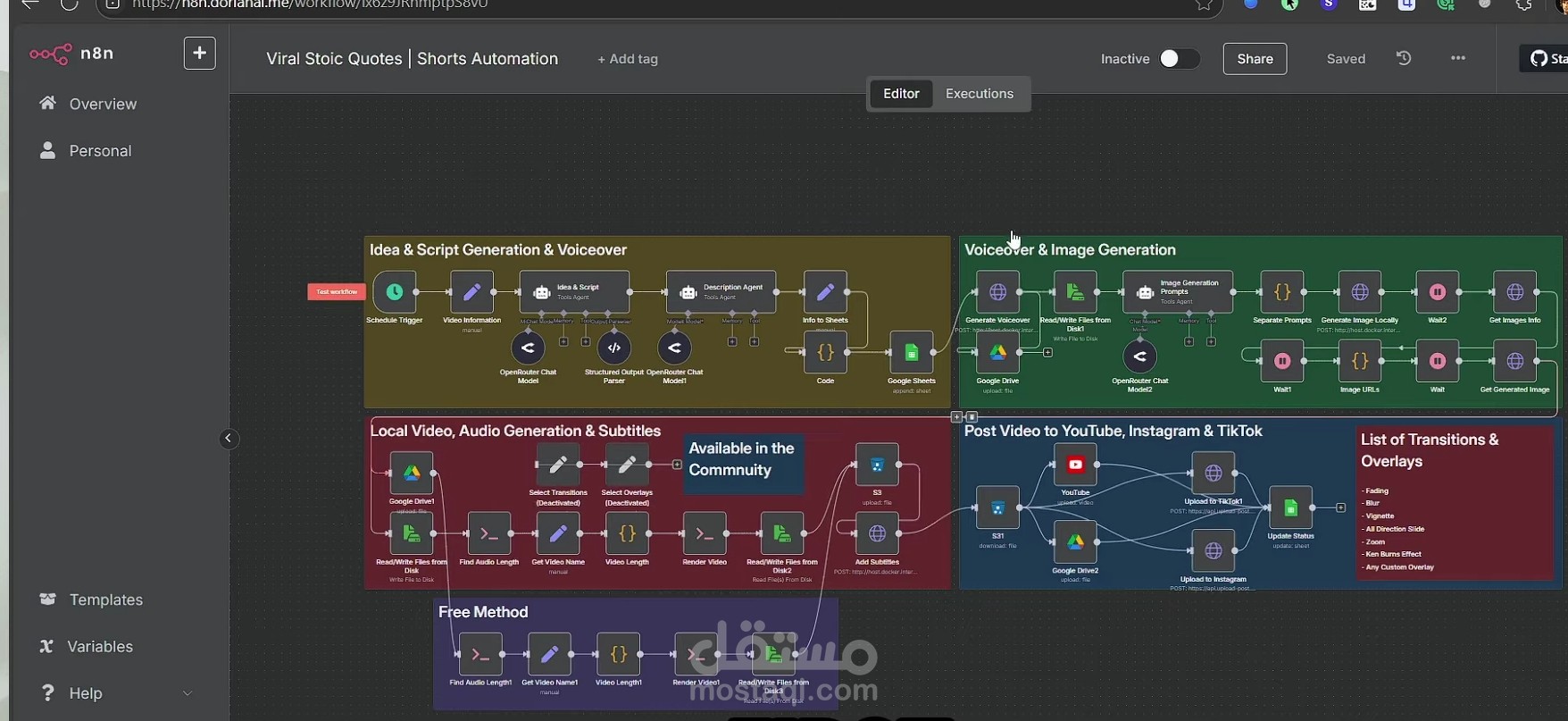This screenshot has height=721, width=1568.
Task: Select the Get Generated Image node
Action: click(1515, 361)
